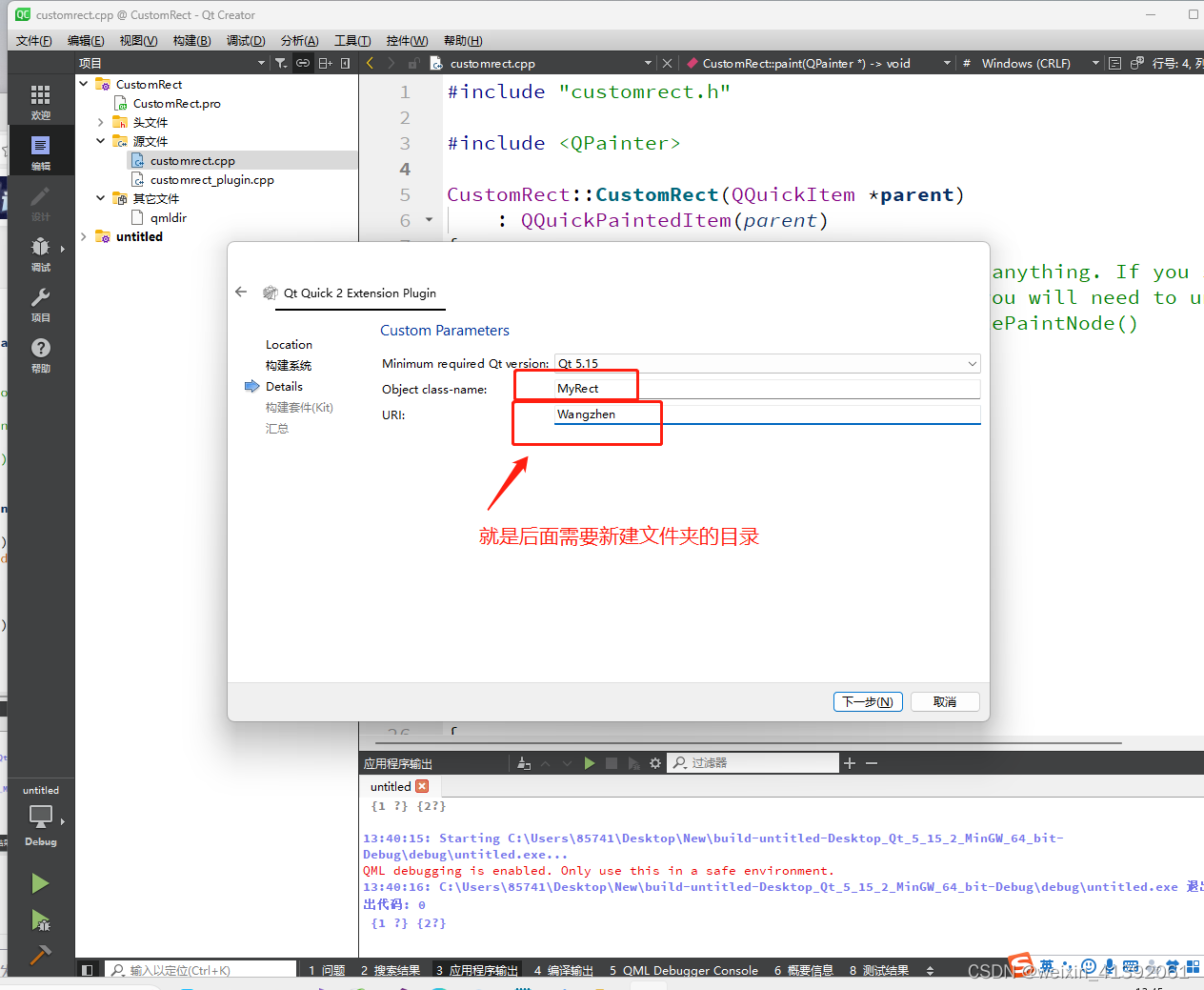Click the synchronize with editor link icon
Screen dimensions: 1204x990
(302, 62)
